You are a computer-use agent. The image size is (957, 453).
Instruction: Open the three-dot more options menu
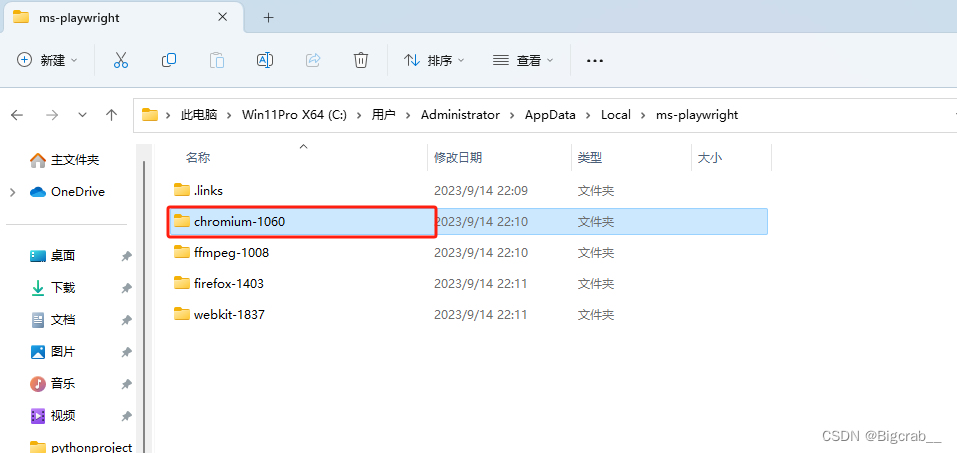tap(594, 60)
